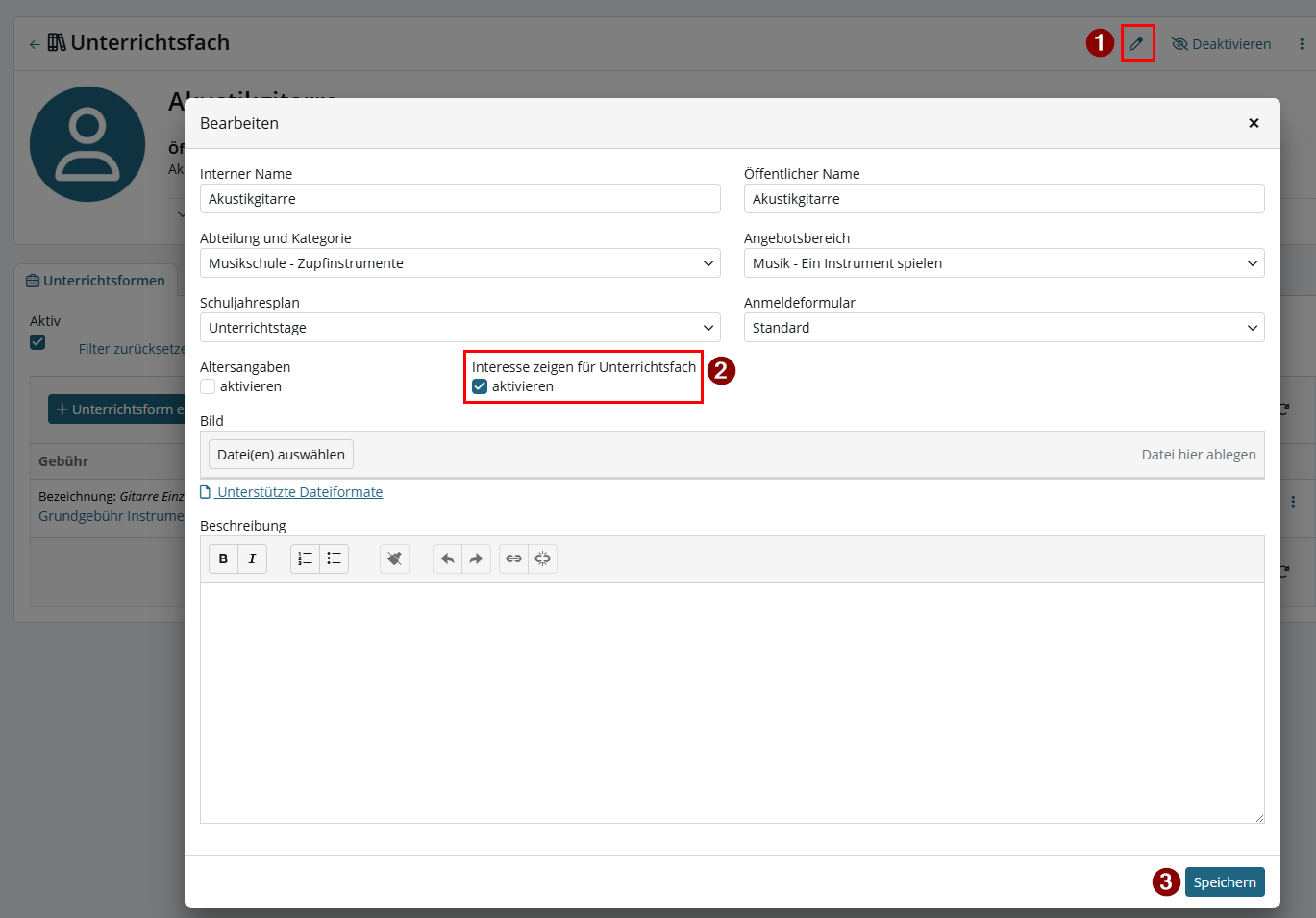The image size is (1316, 918).
Task: Insert a numbered list in the description
Action: pos(305,558)
